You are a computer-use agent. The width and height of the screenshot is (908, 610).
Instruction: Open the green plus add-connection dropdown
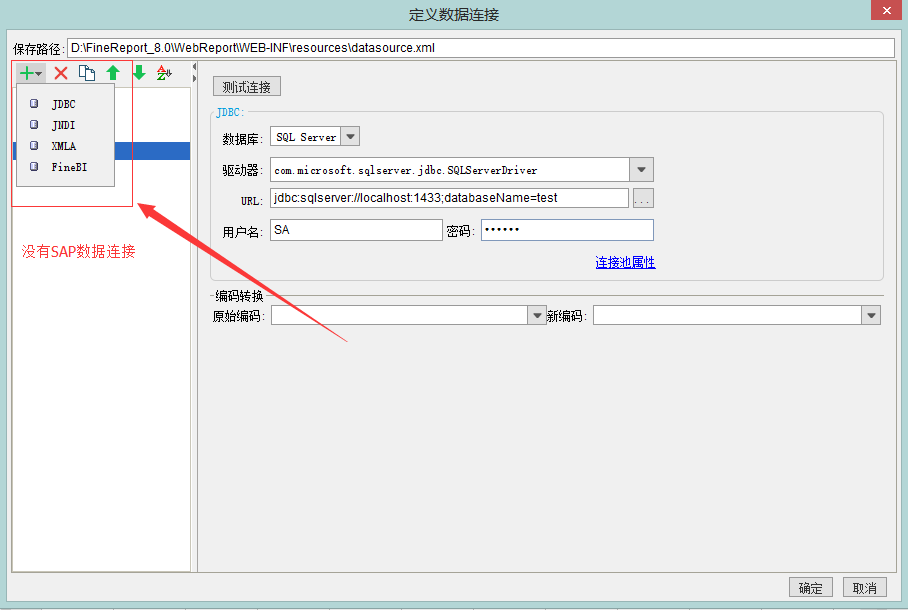[31, 74]
